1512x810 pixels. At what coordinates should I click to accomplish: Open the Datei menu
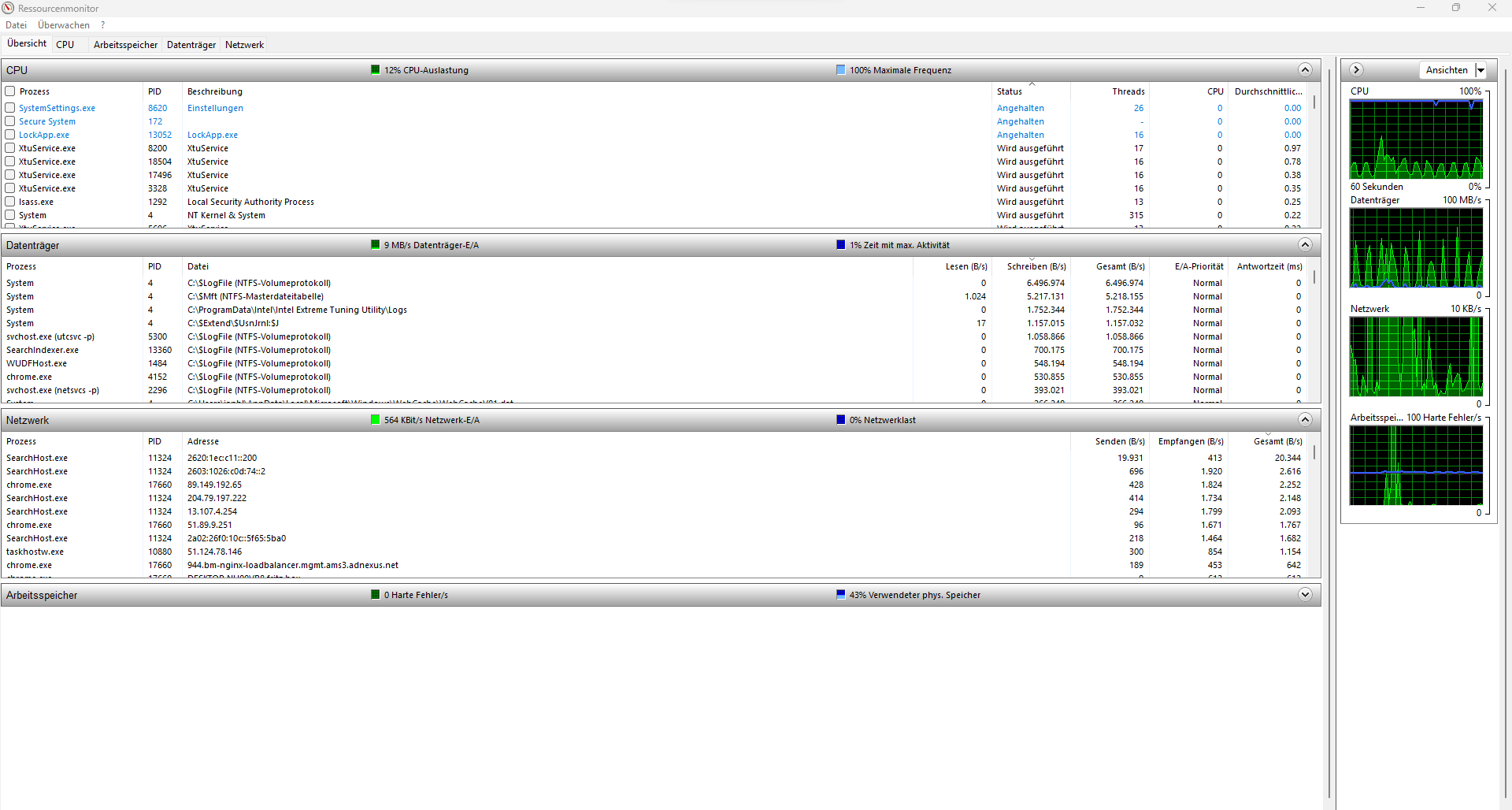point(17,25)
